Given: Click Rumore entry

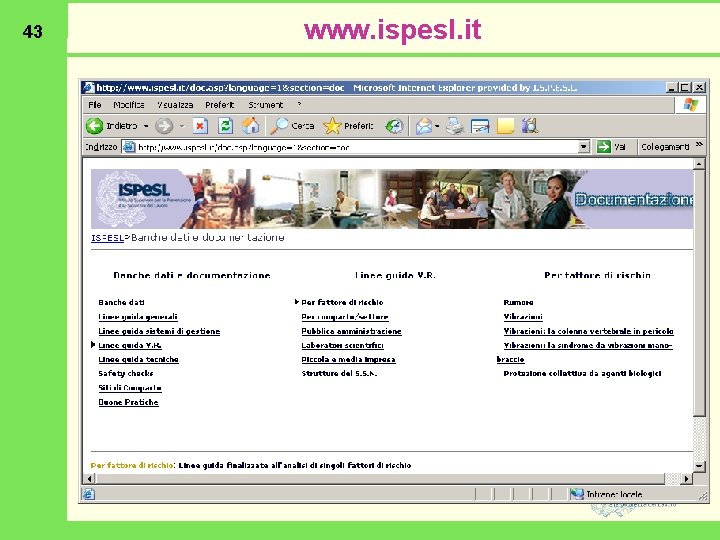Looking at the screenshot, I should pos(518,302).
